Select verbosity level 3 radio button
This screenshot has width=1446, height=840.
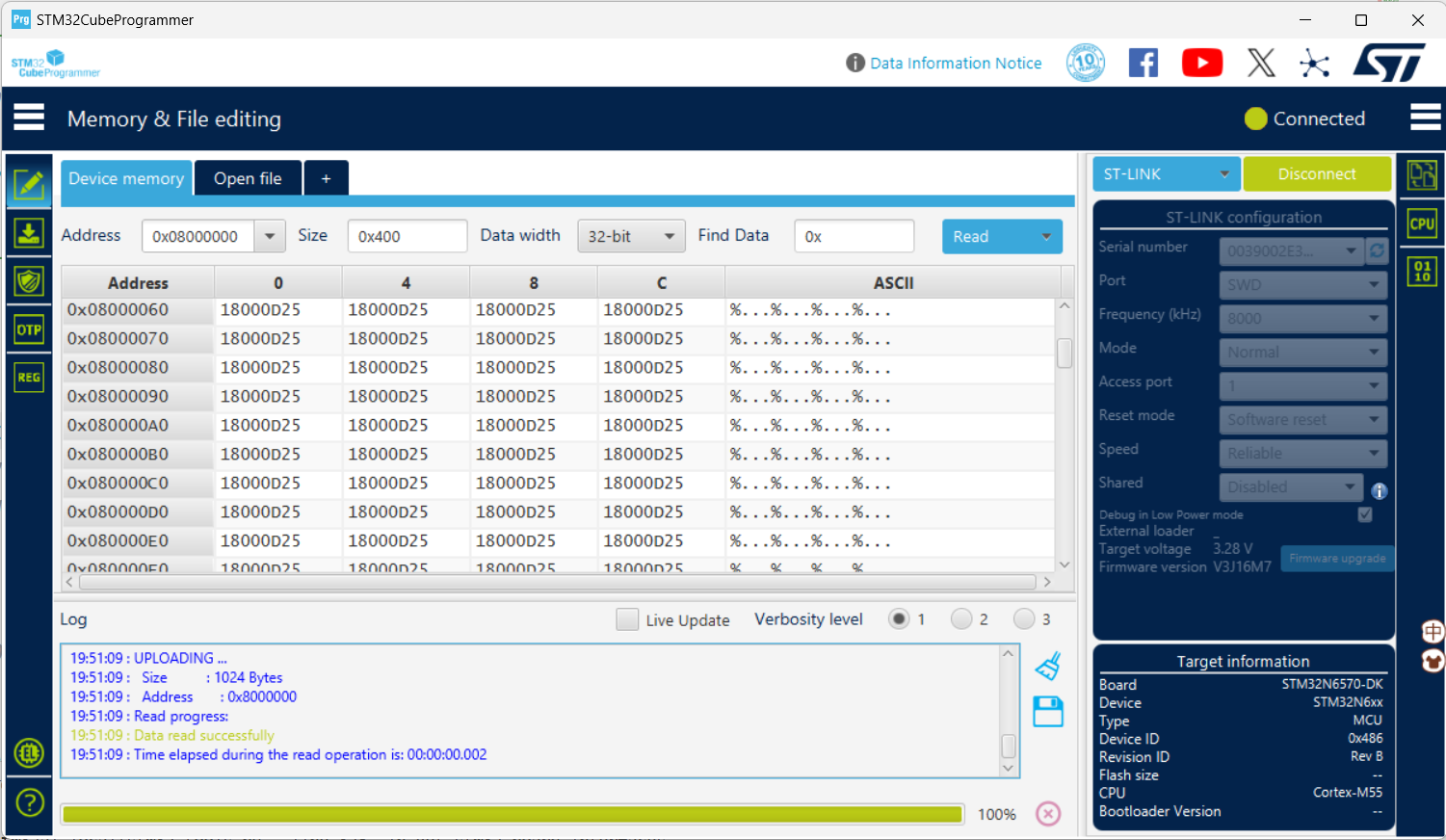tap(1024, 619)
